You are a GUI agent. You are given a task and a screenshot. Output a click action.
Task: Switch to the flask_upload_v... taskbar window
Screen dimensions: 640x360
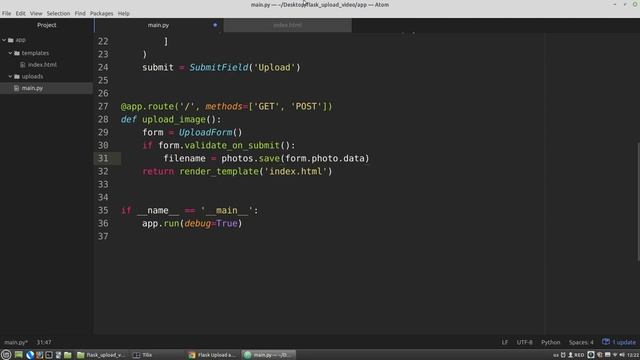[101, 355]
